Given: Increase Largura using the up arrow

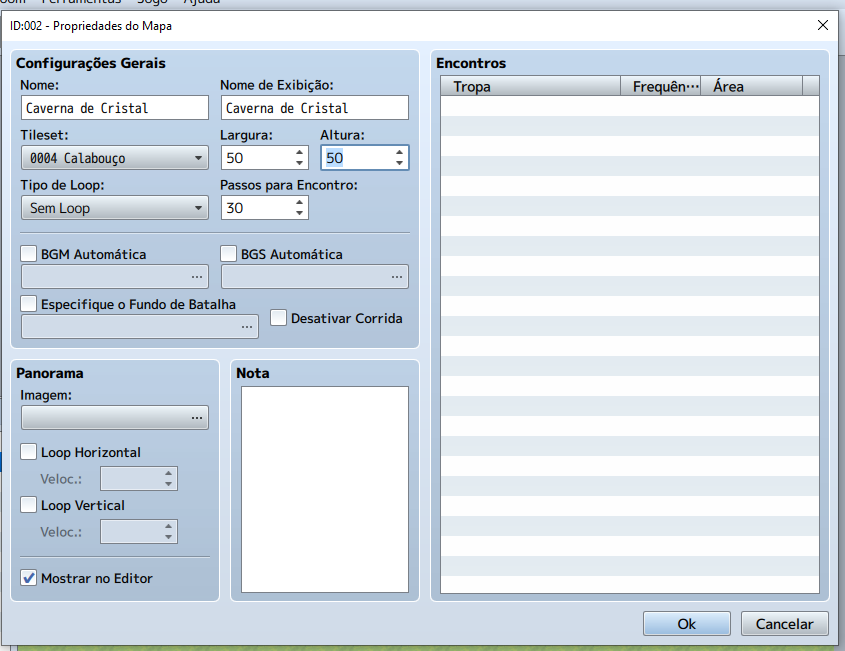Looking at the screenshot, I should coord(300,152).
